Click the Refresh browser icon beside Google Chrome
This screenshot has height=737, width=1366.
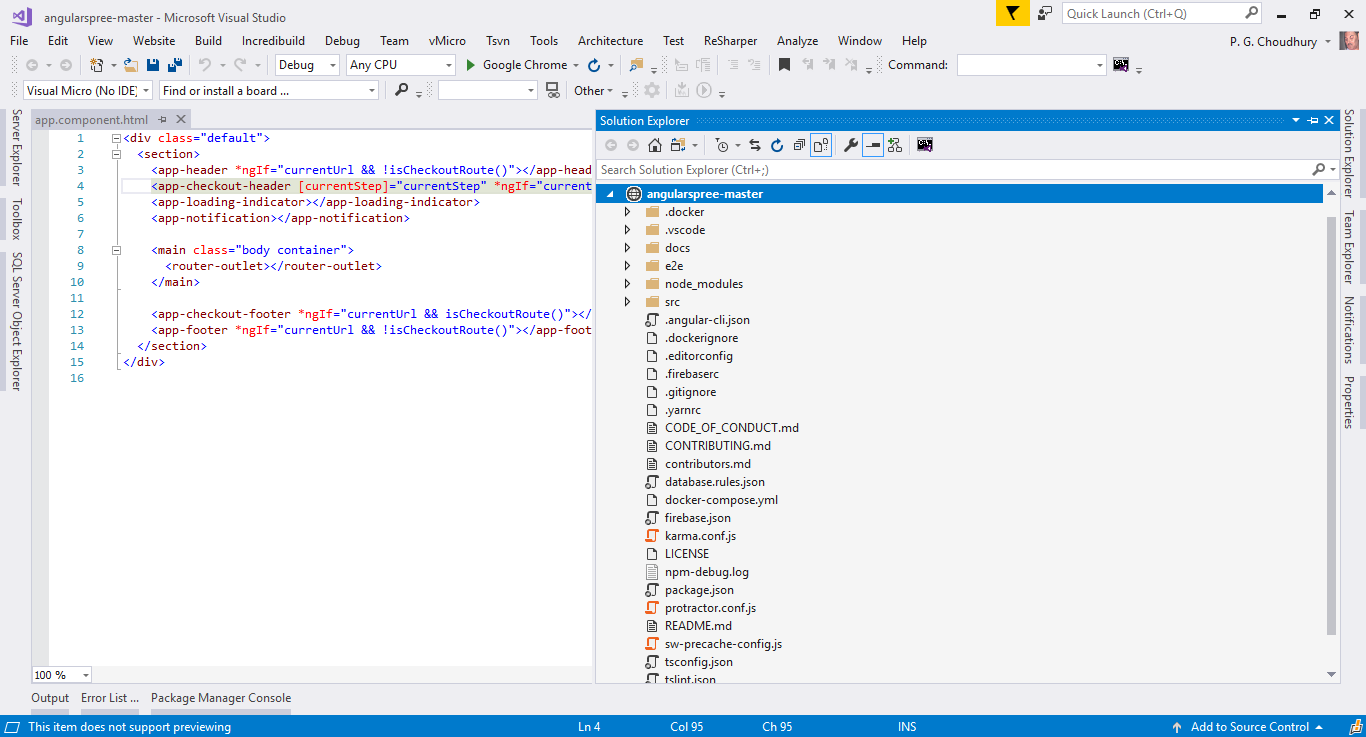point(594,65)
